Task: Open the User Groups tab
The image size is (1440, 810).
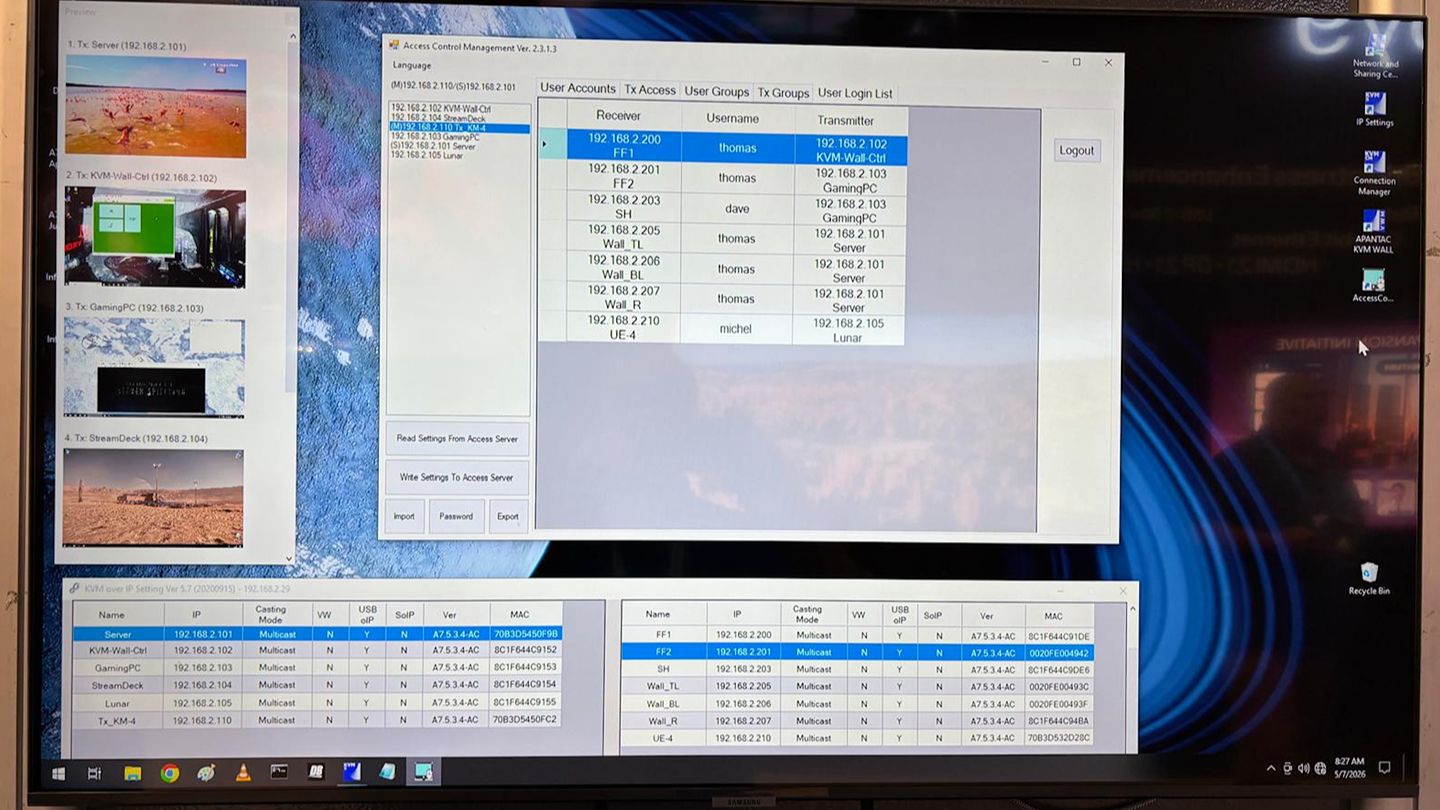Action: pos(716,91)
